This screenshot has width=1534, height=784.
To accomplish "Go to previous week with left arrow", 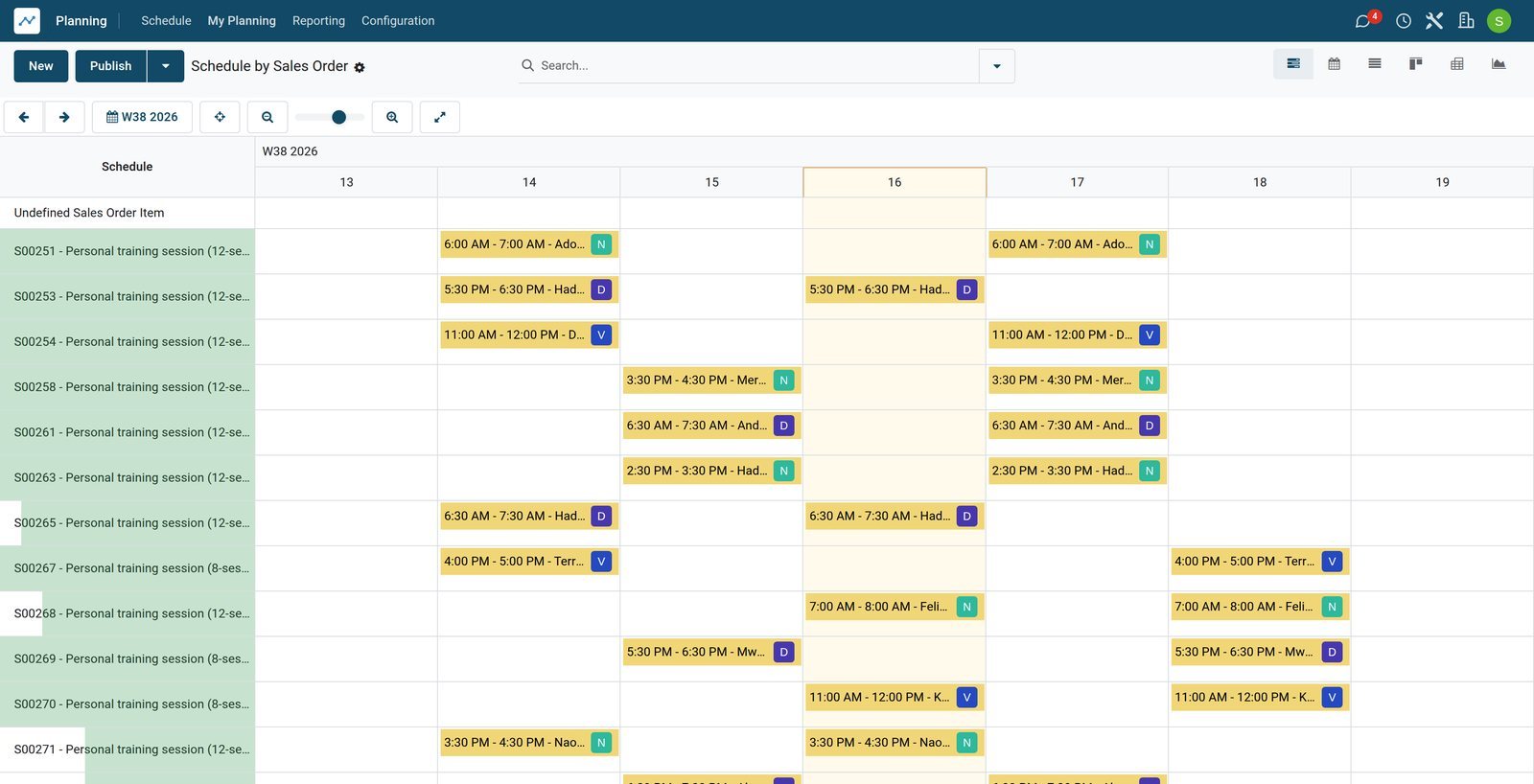I will [24, 117].
